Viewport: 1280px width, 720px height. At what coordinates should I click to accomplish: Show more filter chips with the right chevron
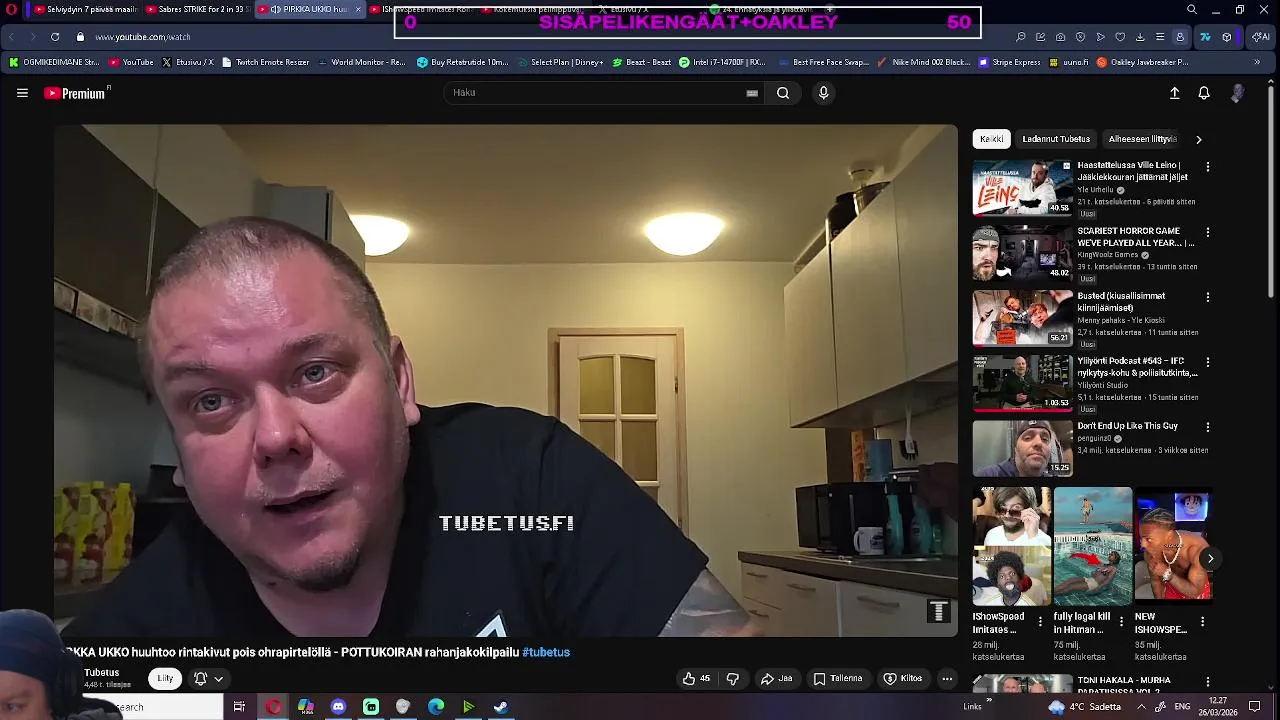(1199, 139)
